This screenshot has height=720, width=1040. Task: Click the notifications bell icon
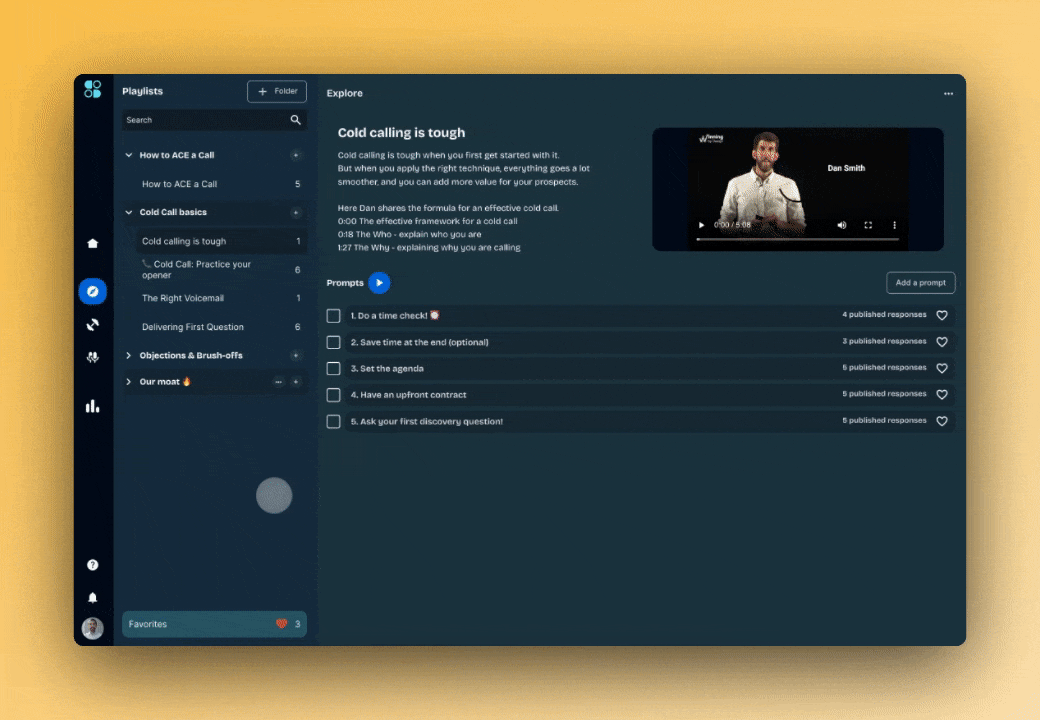point(92,598)
